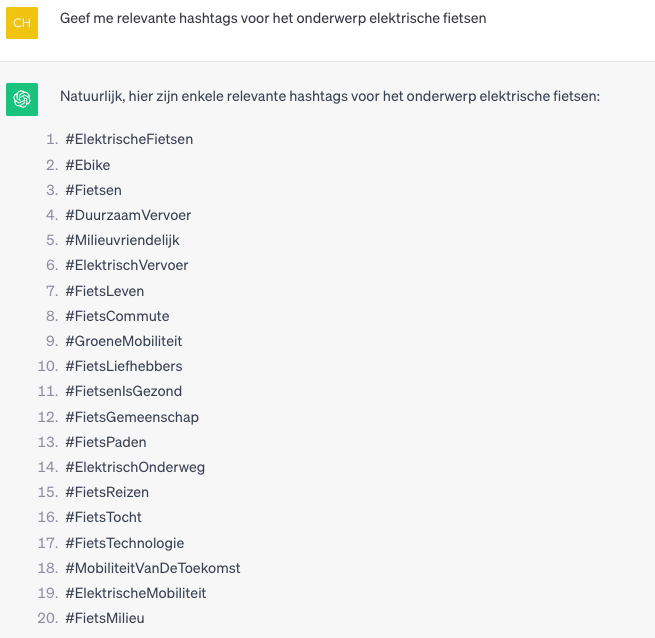Select the #FietsTechnologie list entry
This screenshot has width=655, height=638.
click(x=125, y=543)
